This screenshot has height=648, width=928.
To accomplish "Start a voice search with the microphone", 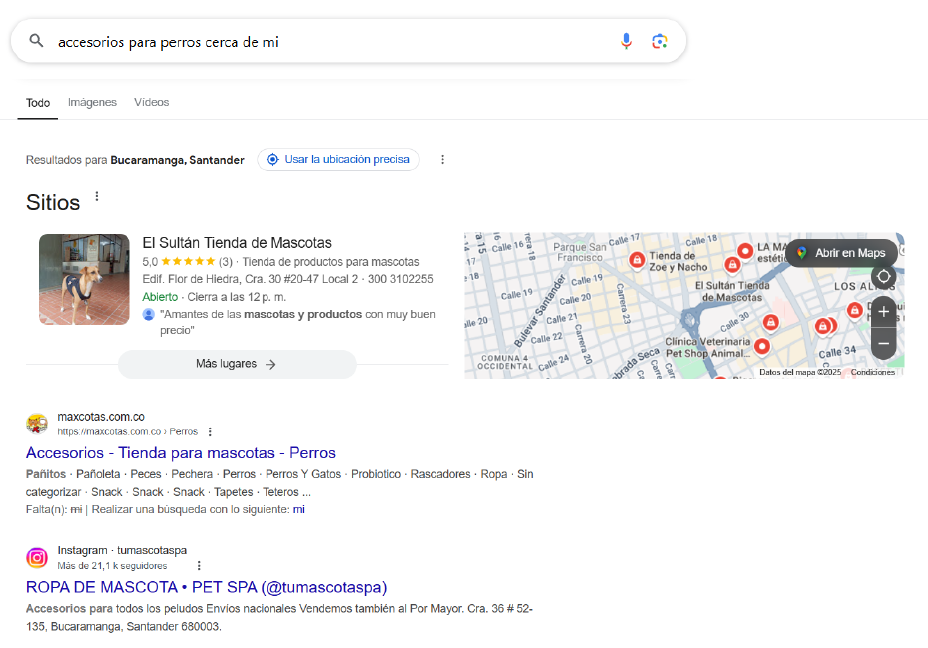I will point(626,41).
